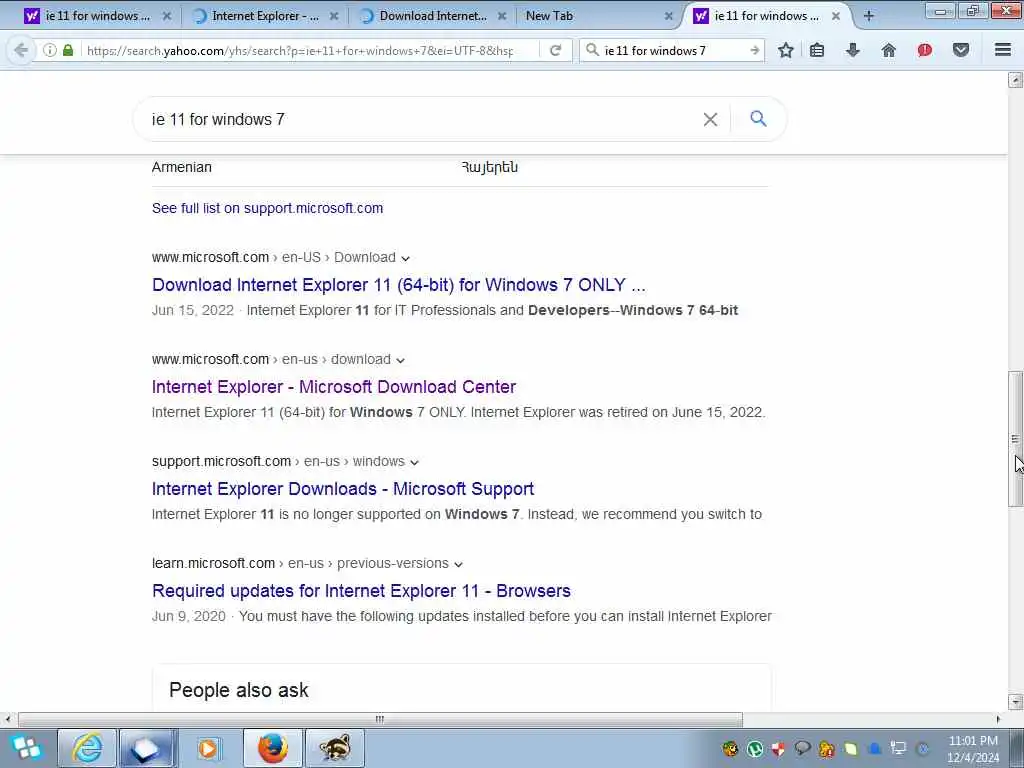Viewport: 1024px width, 768px height.
Task: Run the Yahoo search with blue magnifier
Action: point(758,119)
